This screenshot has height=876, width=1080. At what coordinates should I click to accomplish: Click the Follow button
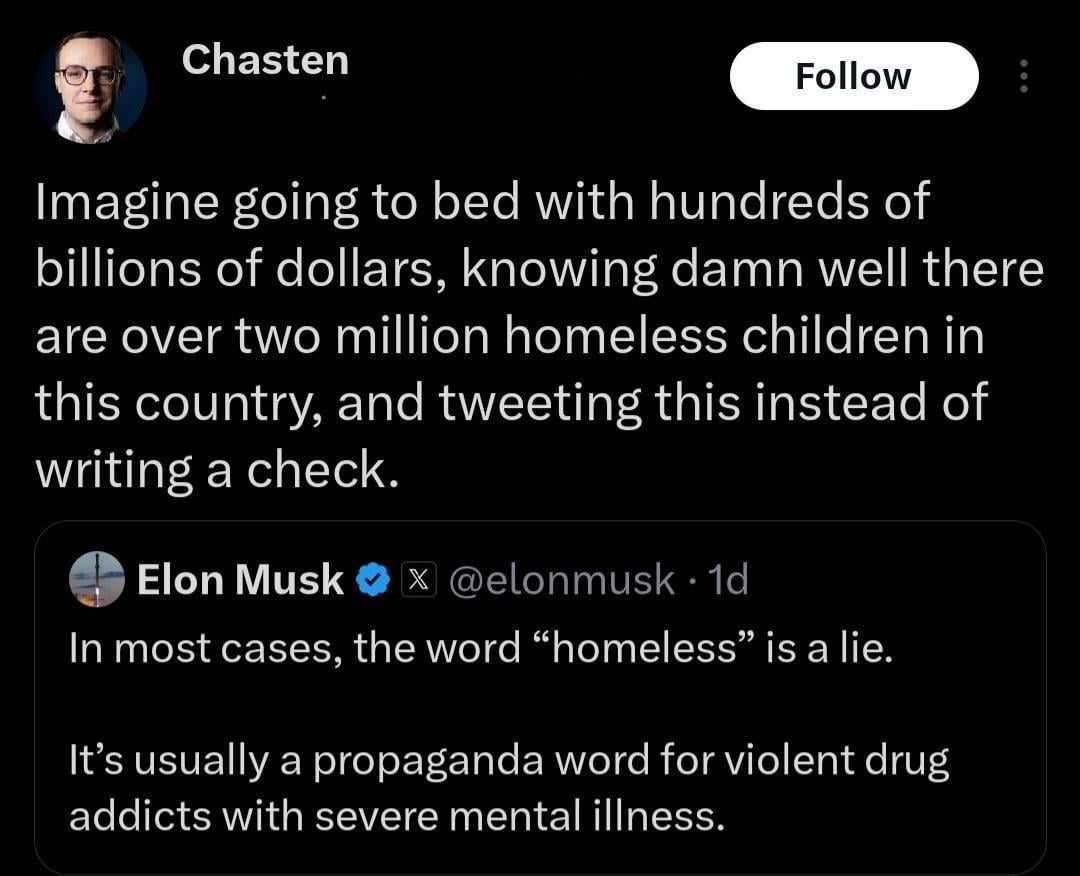pos(853,76)
